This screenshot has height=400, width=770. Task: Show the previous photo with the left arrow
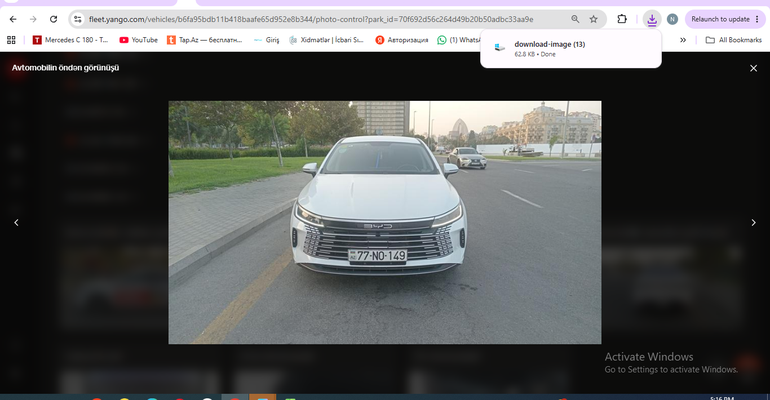pyautogui.click(x=16, y=222)
